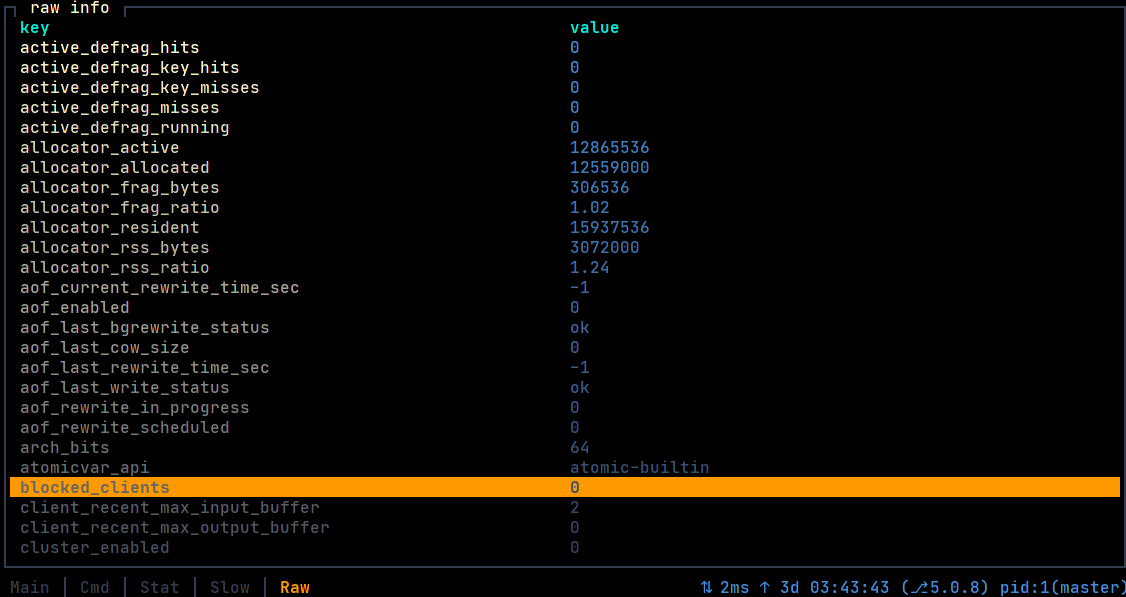This screenshot has height=597, width=1126.
Task: Open the Stat tab
Action: [x=160, y=588]
